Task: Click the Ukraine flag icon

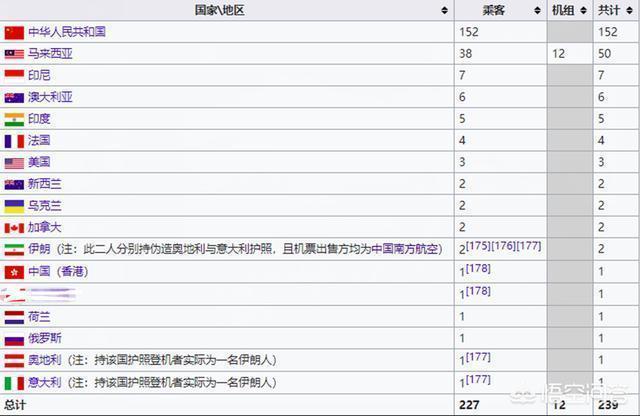Action: 14,206
